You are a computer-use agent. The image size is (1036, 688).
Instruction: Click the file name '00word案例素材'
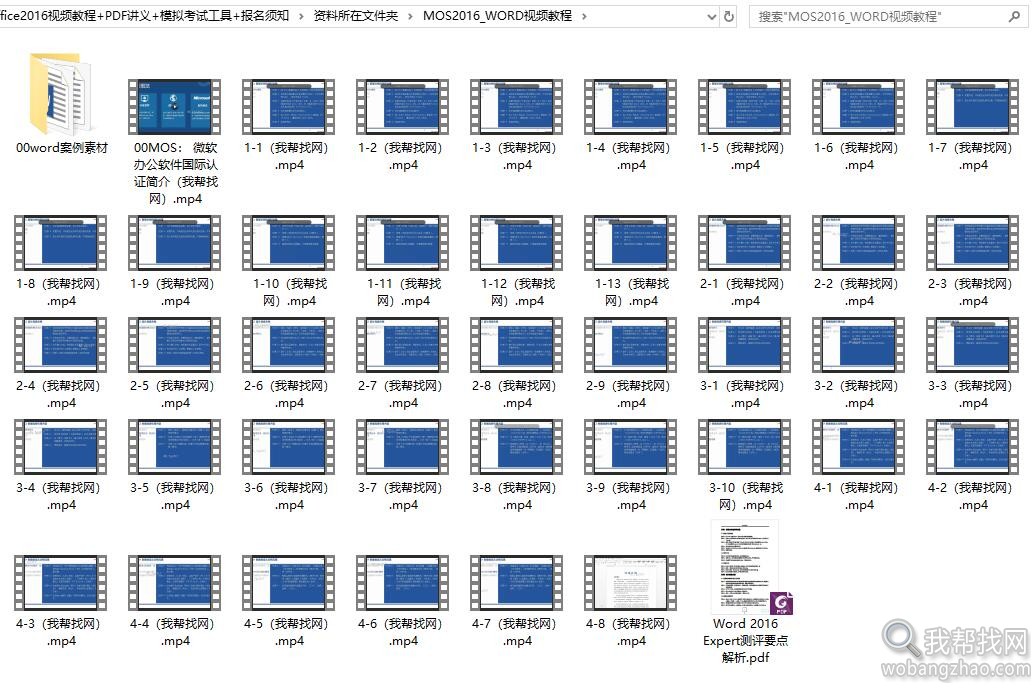(x=61, y=148)
